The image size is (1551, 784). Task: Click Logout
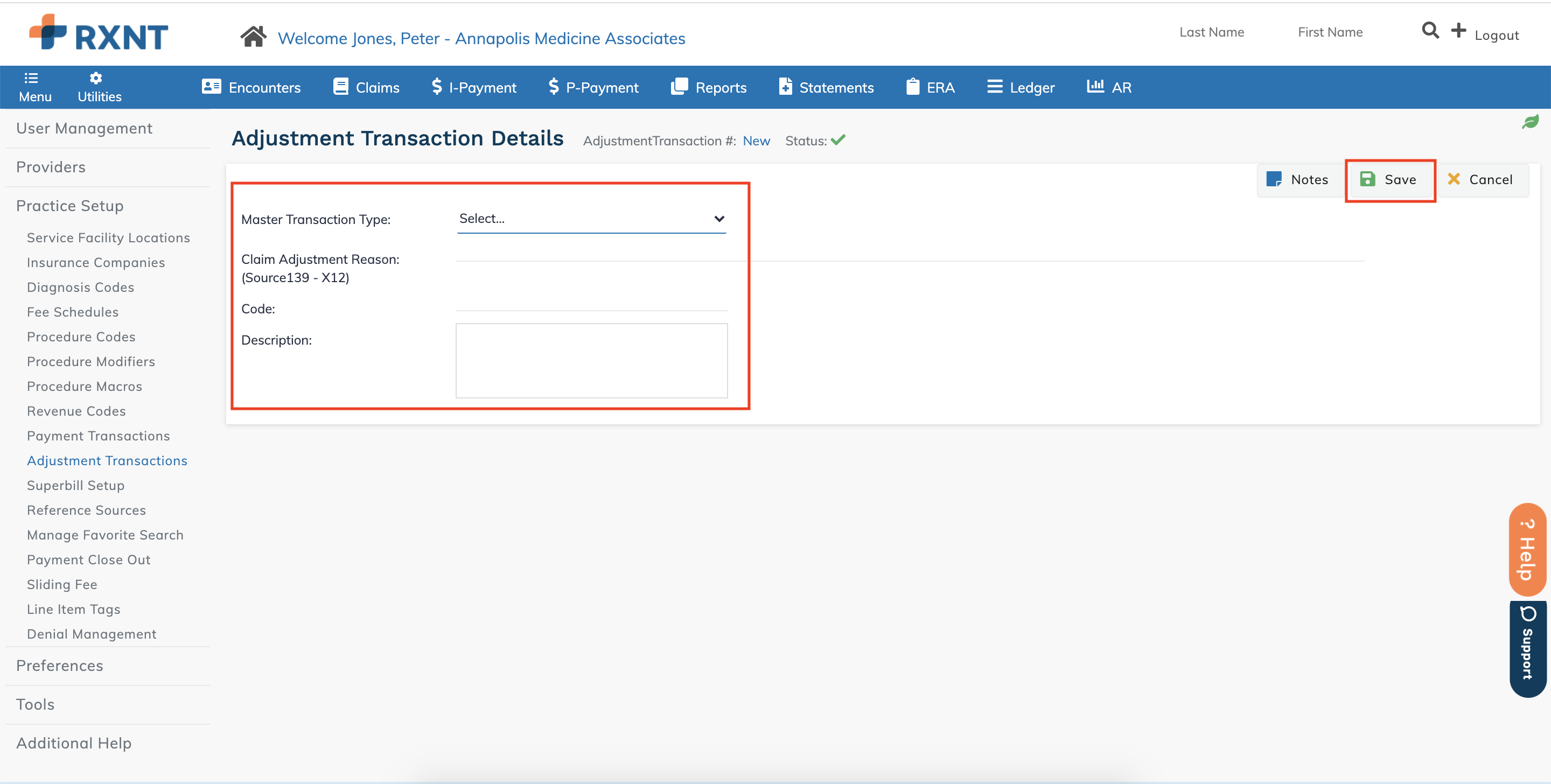click(x=1497, y=35)
